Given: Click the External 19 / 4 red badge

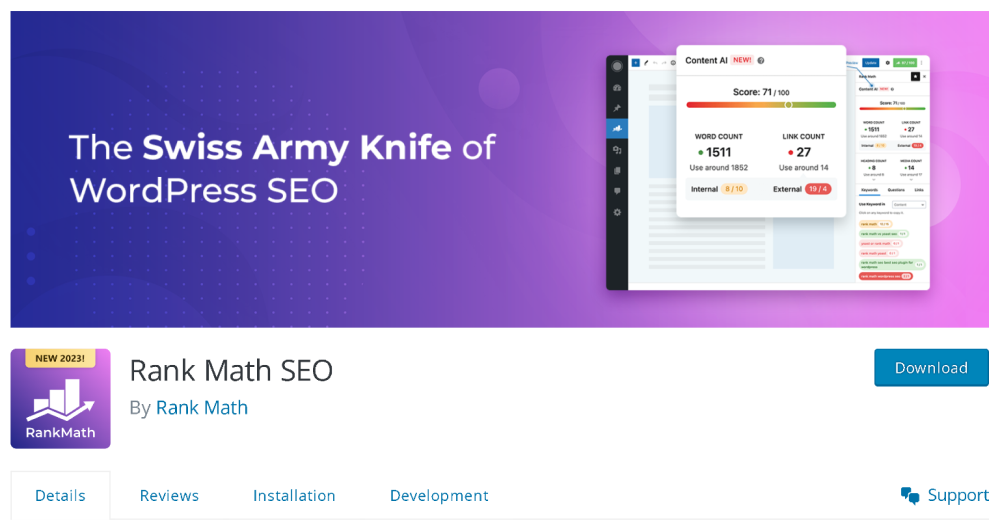Looking at the screenshot, I should [x=818, y=189].
